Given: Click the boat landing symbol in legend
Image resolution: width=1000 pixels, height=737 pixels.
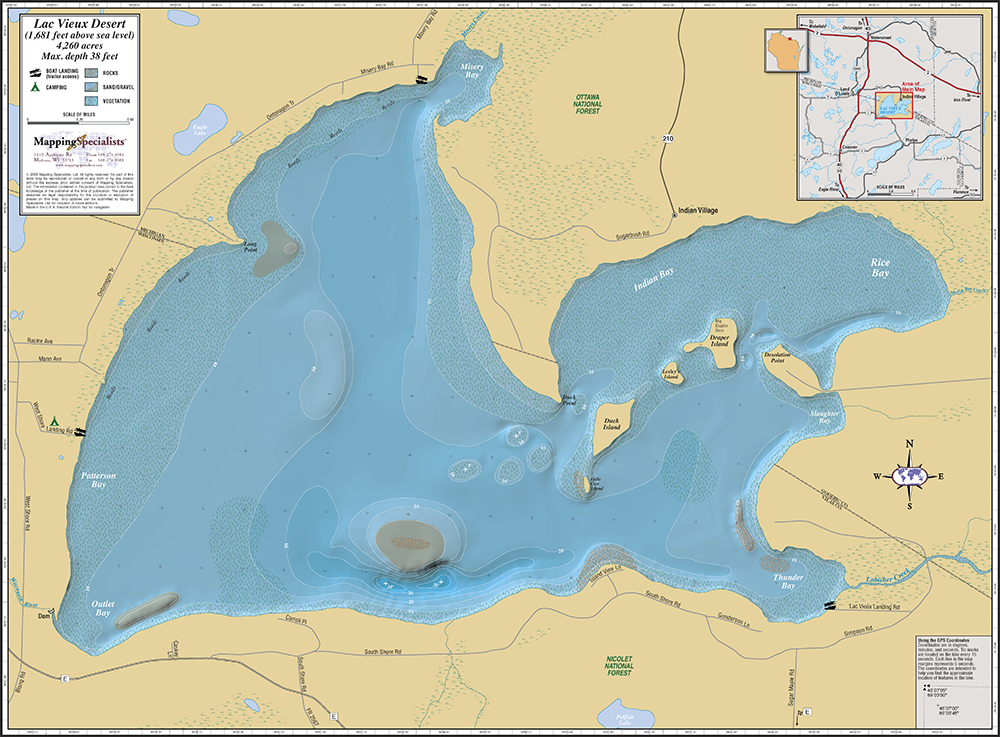Looking at the screenshot, I should [35, 72].
